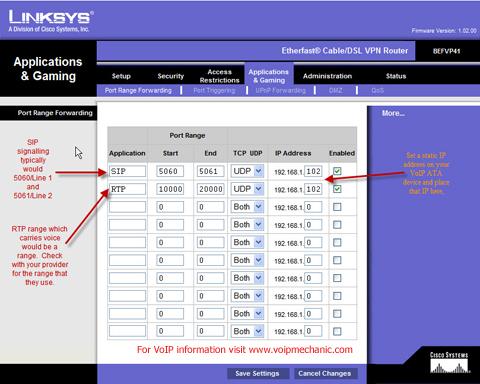The width and height of the screenshot is (480, 384).
Task: Click the end port field showing 20000
Action: click(210, 189)
